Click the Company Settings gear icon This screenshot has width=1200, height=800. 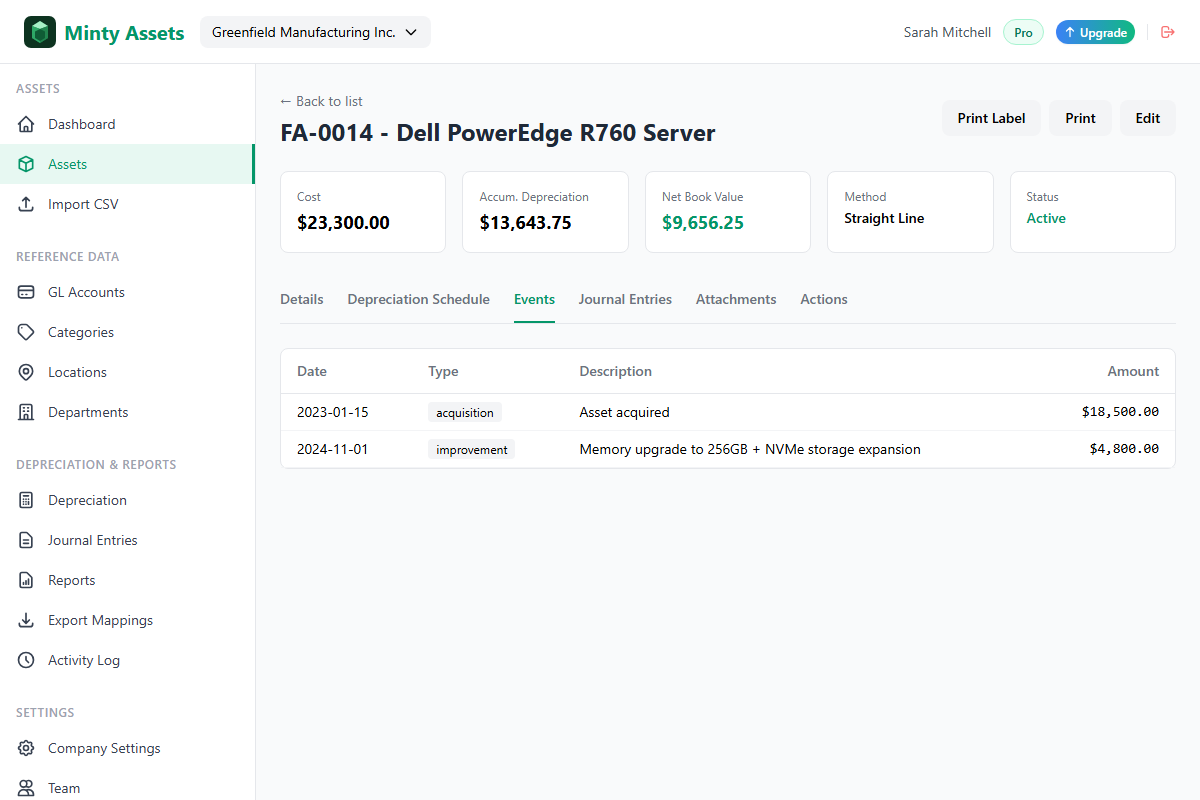coord(26,748)
